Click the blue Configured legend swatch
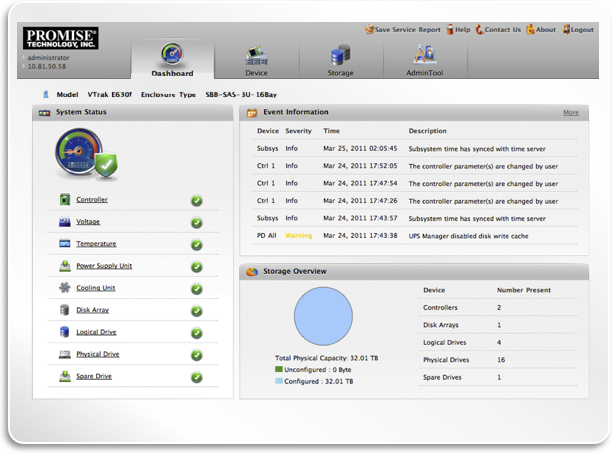Image resolution: width=613 pixels, height=454 pixels. [279, 381]
